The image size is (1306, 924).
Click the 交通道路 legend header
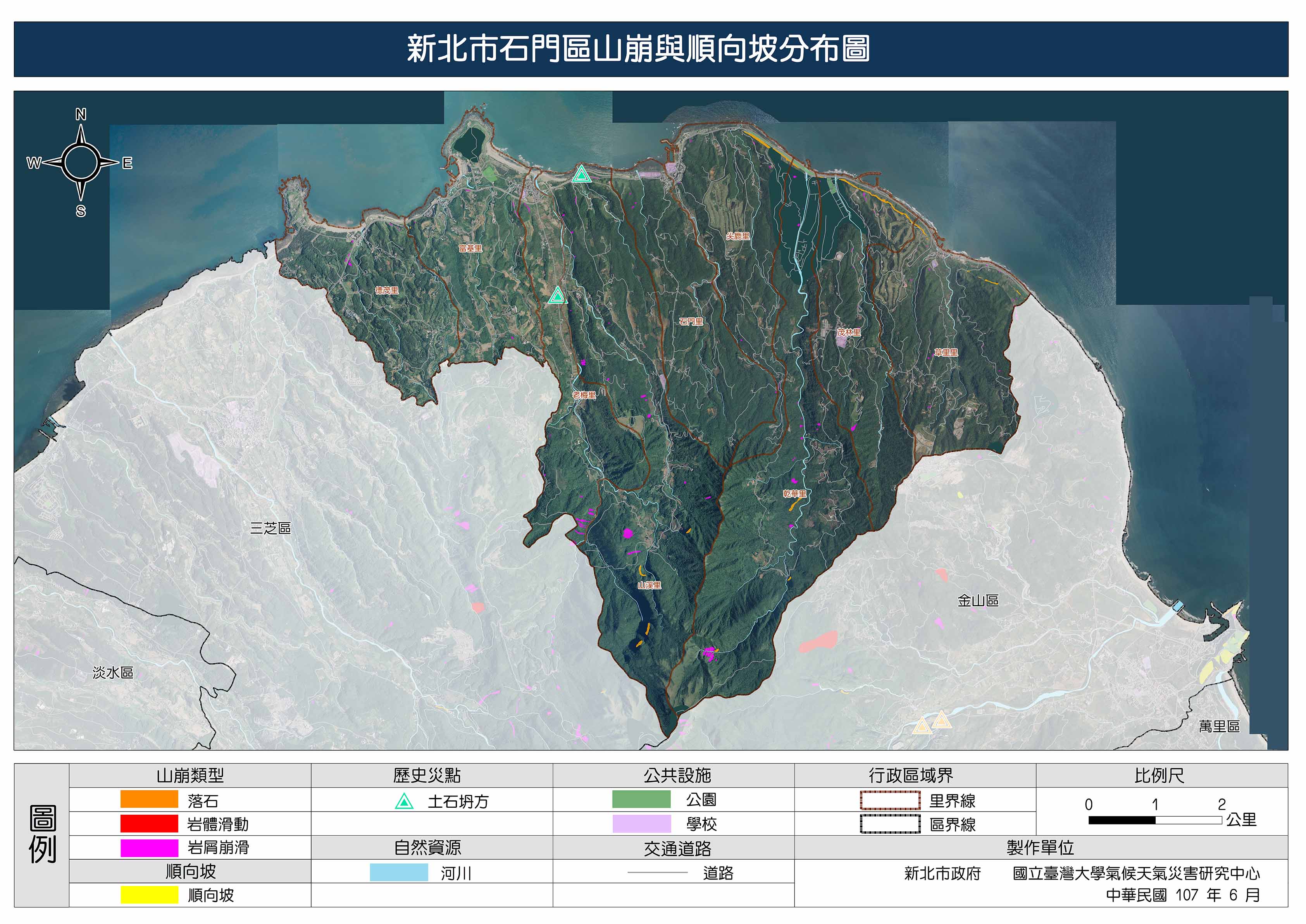click(x=677, y=849)
